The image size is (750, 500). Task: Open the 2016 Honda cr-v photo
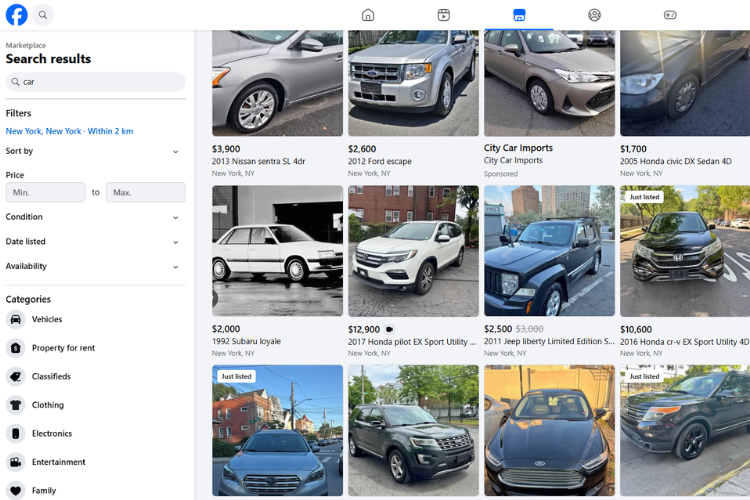point(685,251)
